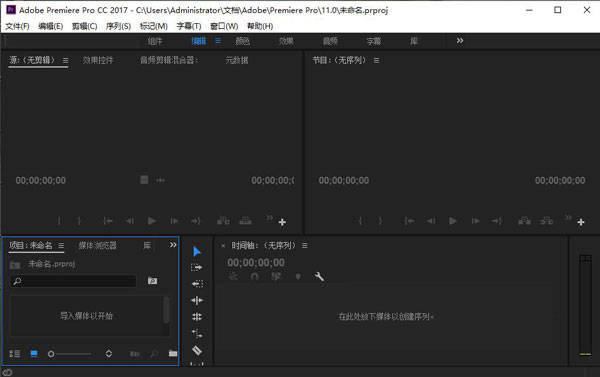This screenshot has height=377, width=600.
Task: Open the Project panel menu
Action: (61, 245)
